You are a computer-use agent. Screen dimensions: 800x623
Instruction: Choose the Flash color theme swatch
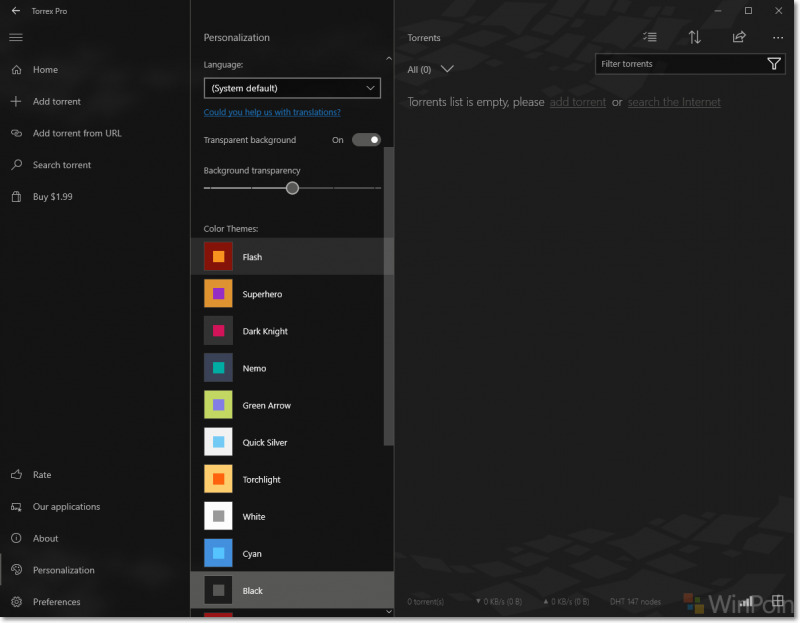pyautogui.click(x=218, y=256)
